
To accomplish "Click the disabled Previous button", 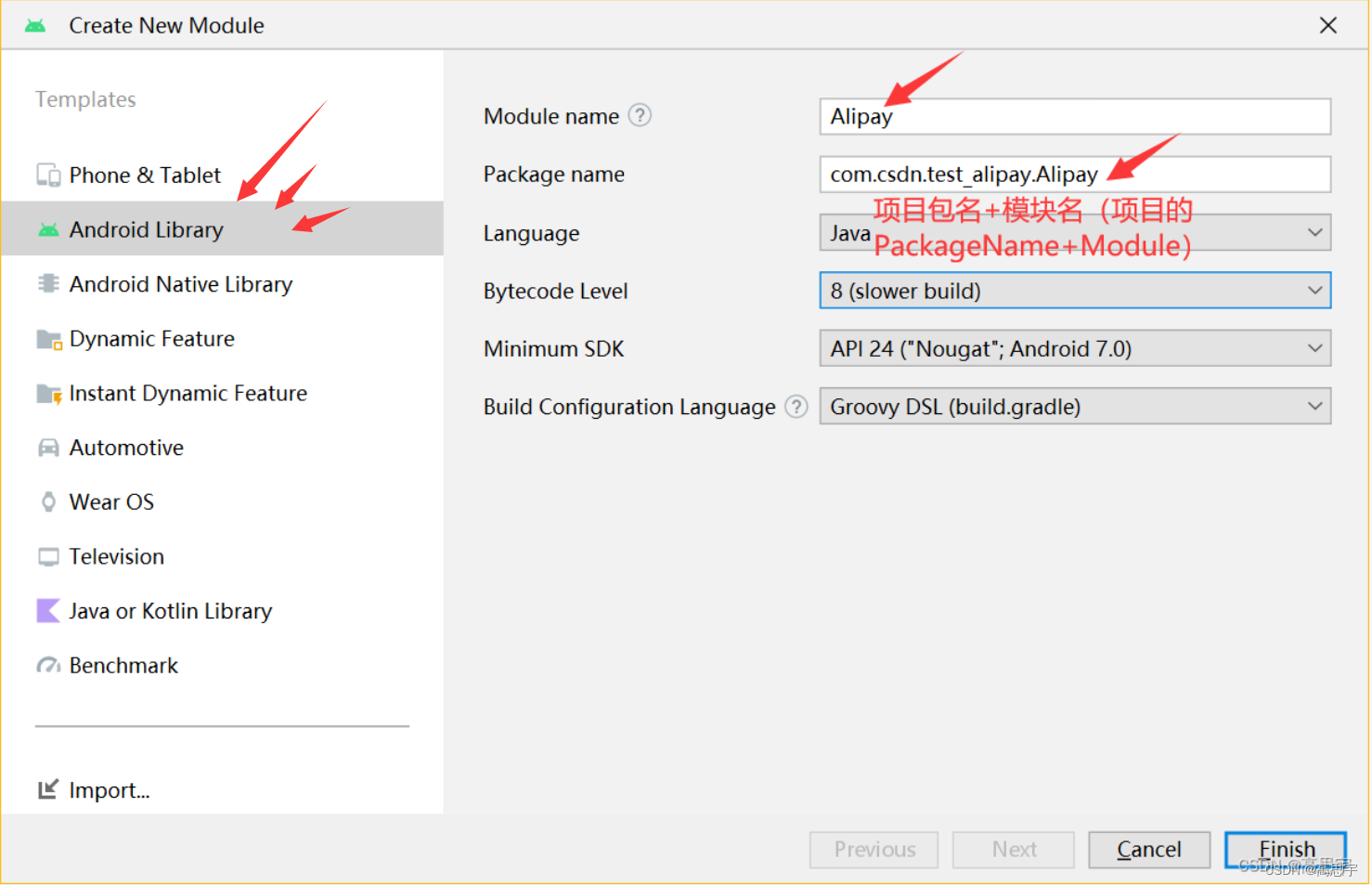I will click(874, 850).
